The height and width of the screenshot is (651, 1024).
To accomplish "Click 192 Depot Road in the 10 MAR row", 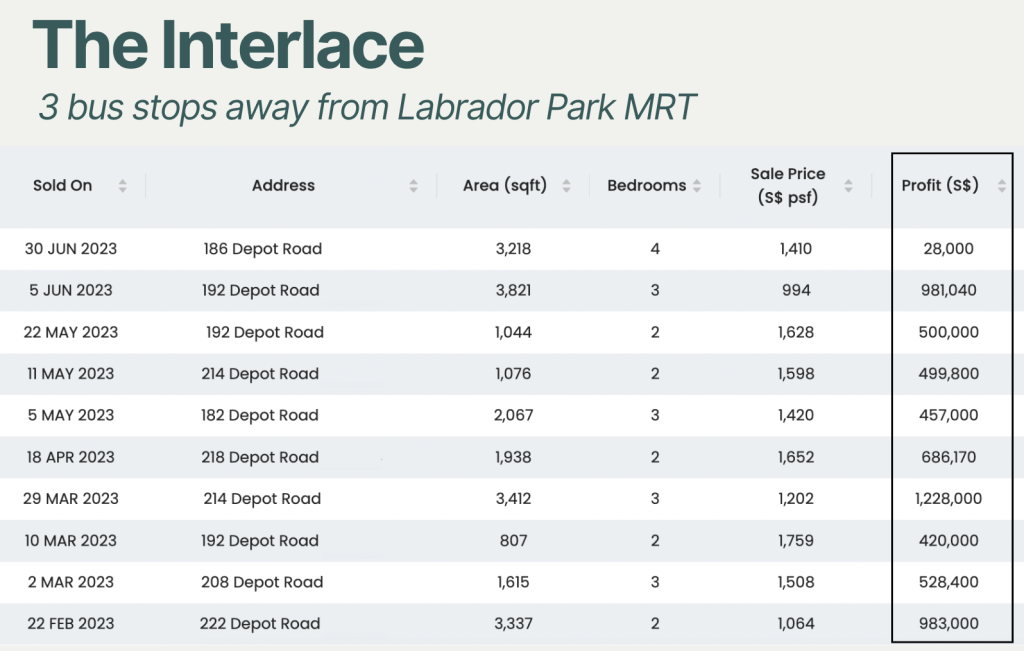I will pos(260,541).
